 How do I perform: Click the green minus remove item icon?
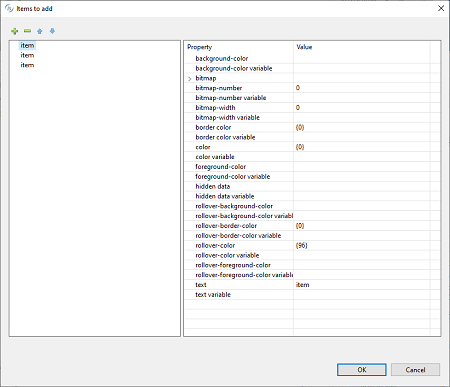click(27, 31)
